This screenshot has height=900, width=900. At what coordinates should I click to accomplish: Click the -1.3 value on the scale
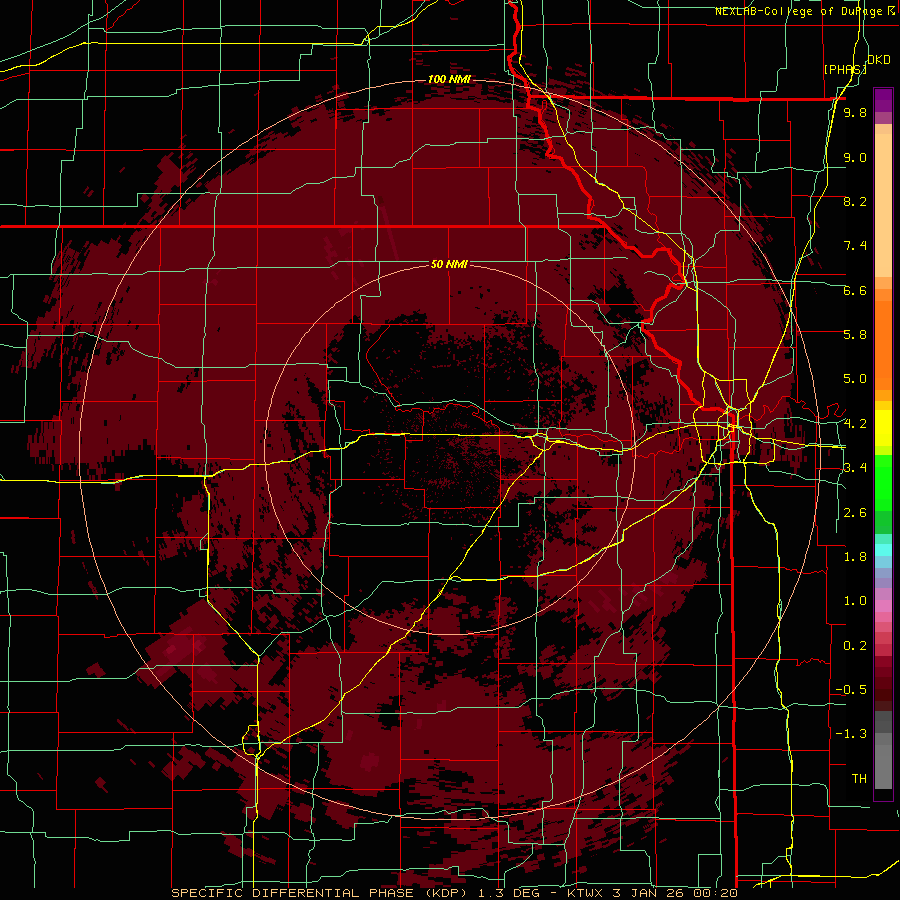pos(851,734)
